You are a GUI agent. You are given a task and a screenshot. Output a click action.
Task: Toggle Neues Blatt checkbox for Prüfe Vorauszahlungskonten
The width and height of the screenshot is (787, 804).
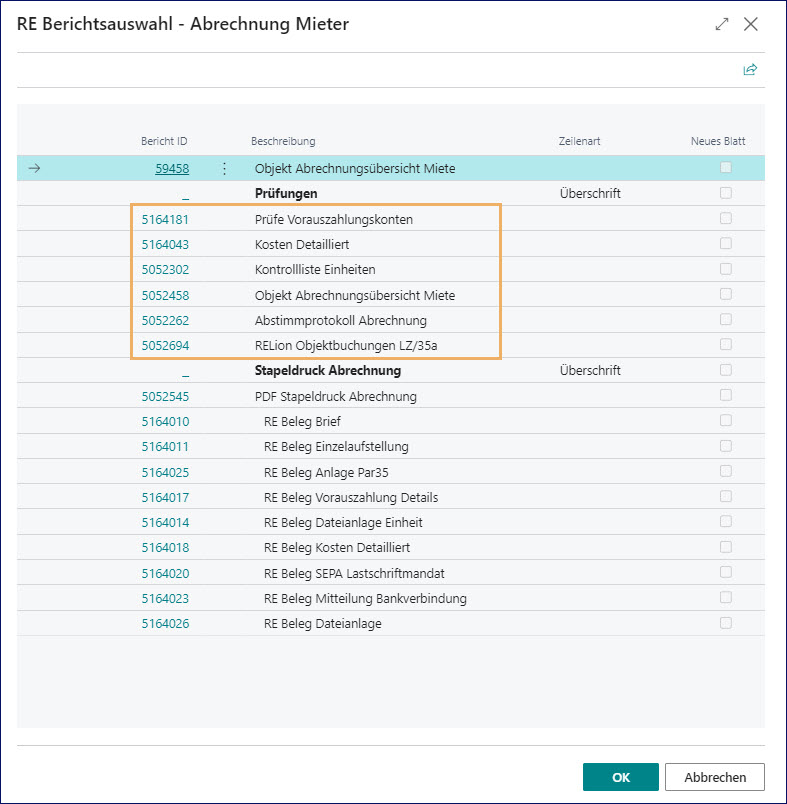726,218
